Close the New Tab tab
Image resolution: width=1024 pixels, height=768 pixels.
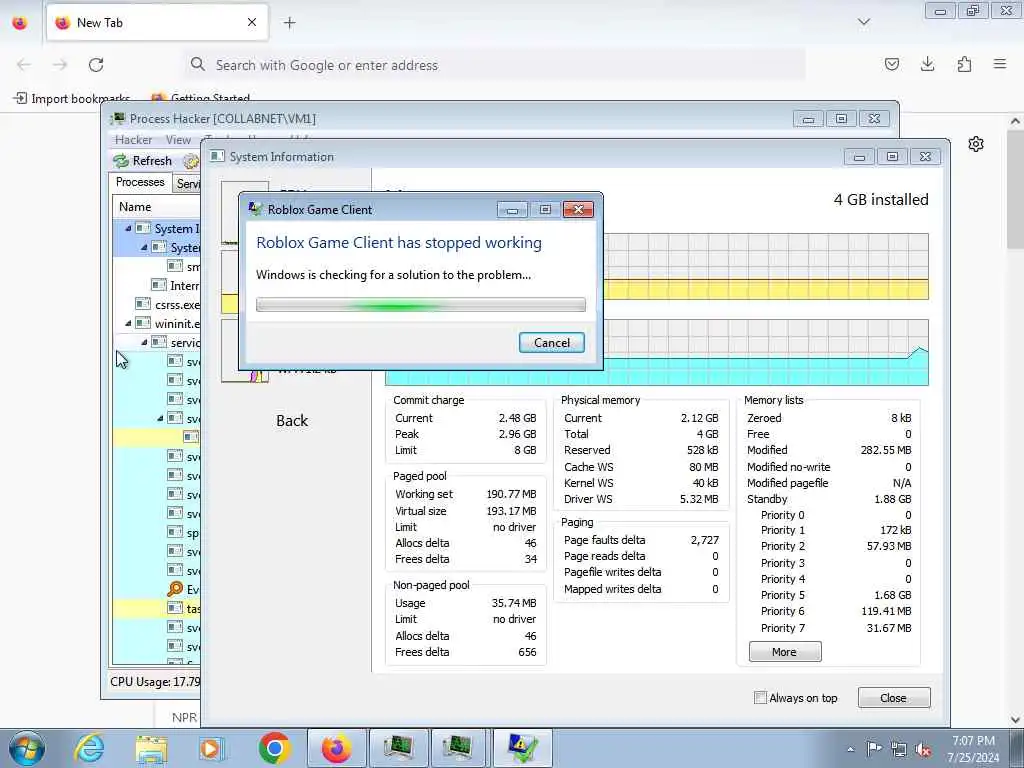pos(251,22)
